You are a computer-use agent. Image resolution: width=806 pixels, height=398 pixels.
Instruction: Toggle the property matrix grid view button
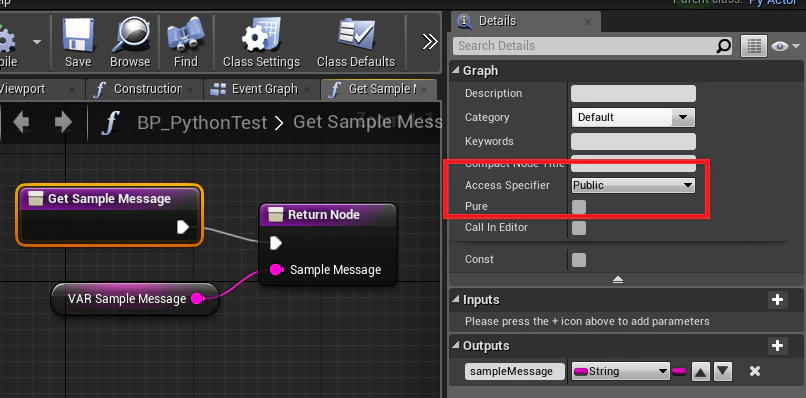[x=754, y=46]
